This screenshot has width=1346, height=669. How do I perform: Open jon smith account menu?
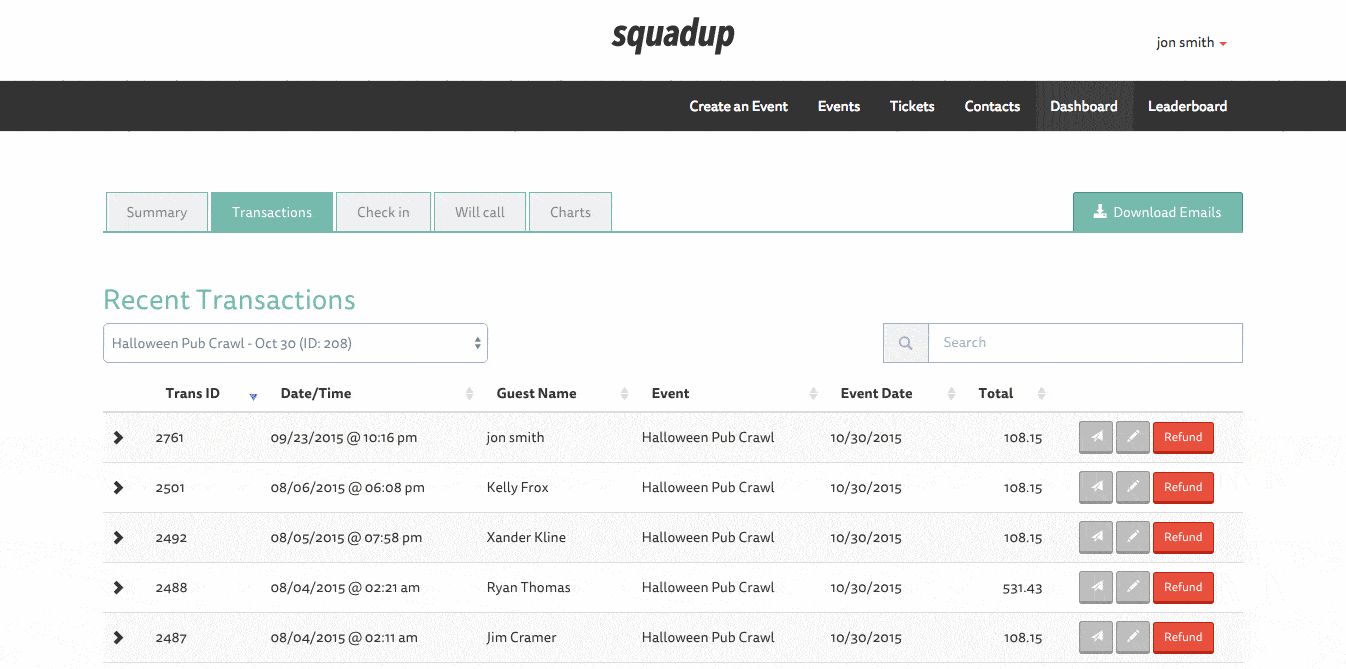(x=1191, y=43)
